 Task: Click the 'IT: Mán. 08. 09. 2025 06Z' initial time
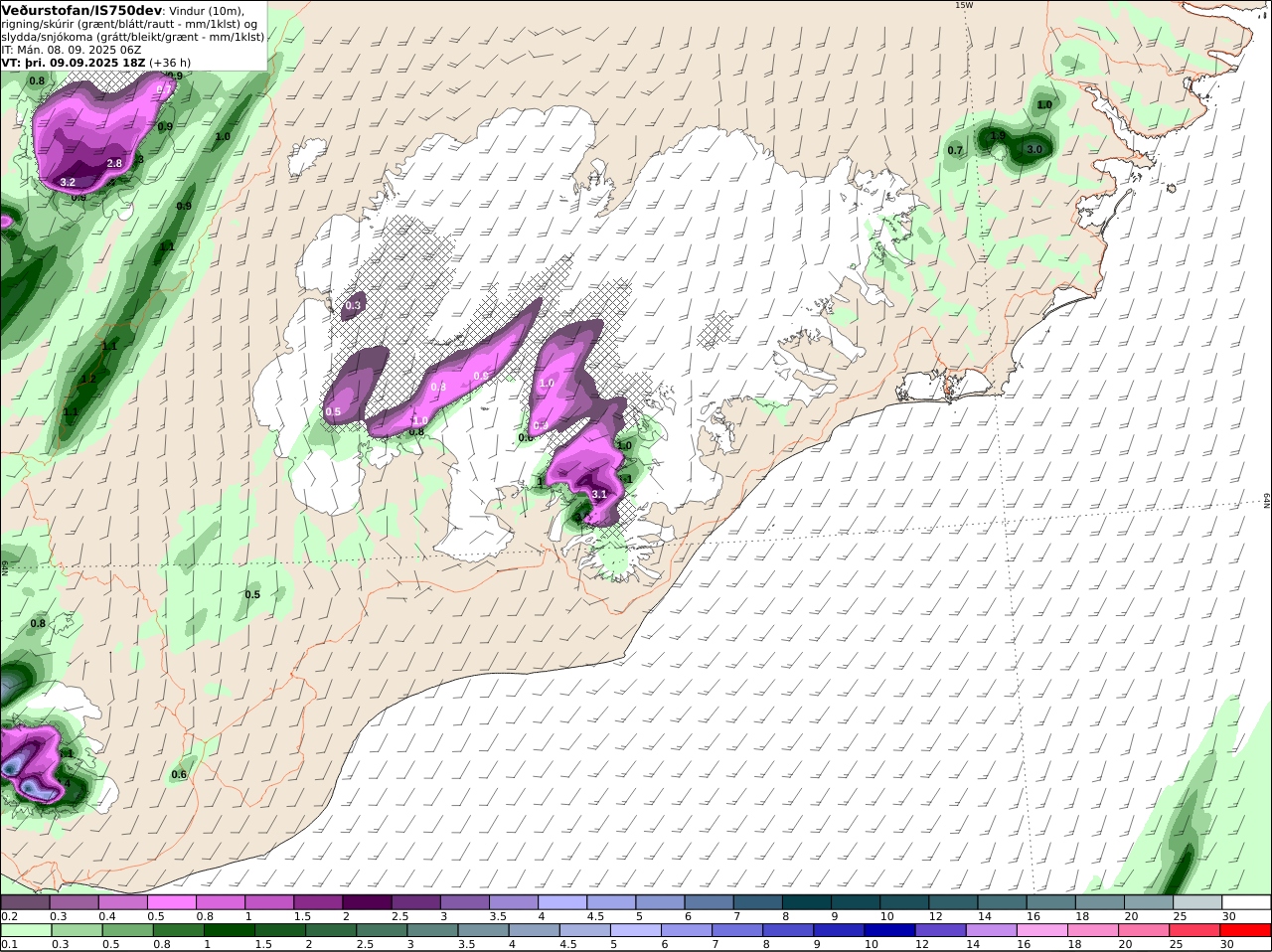coord(72,50)
